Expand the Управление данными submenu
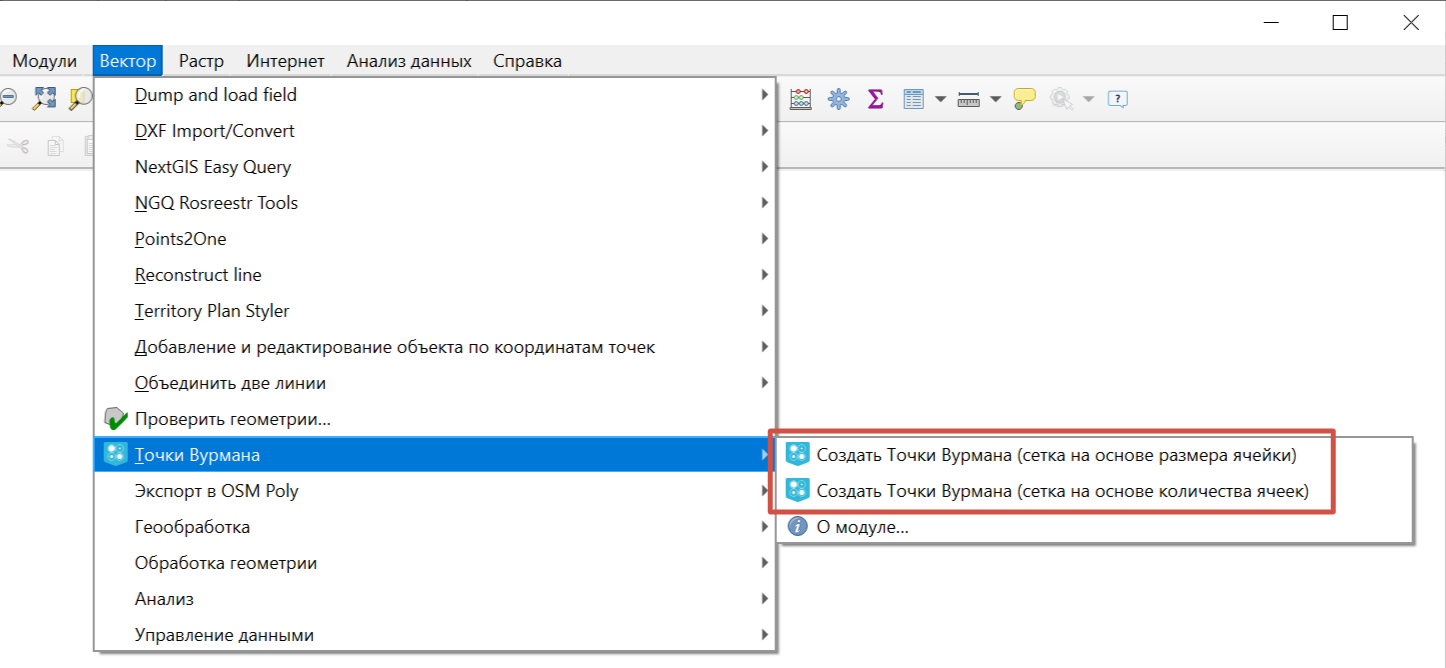This screenshot has height=668, width=1446. pos(435,635)
